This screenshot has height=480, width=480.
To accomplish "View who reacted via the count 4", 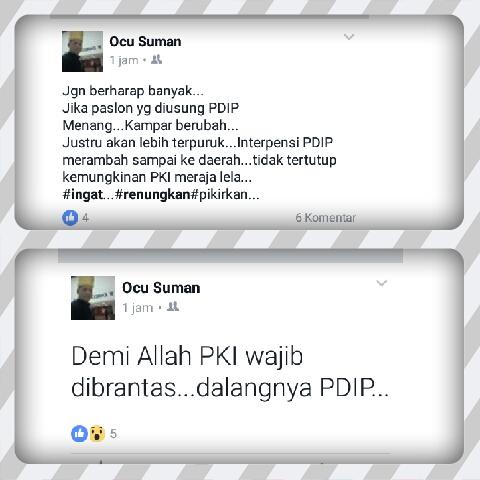I will click(85, 218).
